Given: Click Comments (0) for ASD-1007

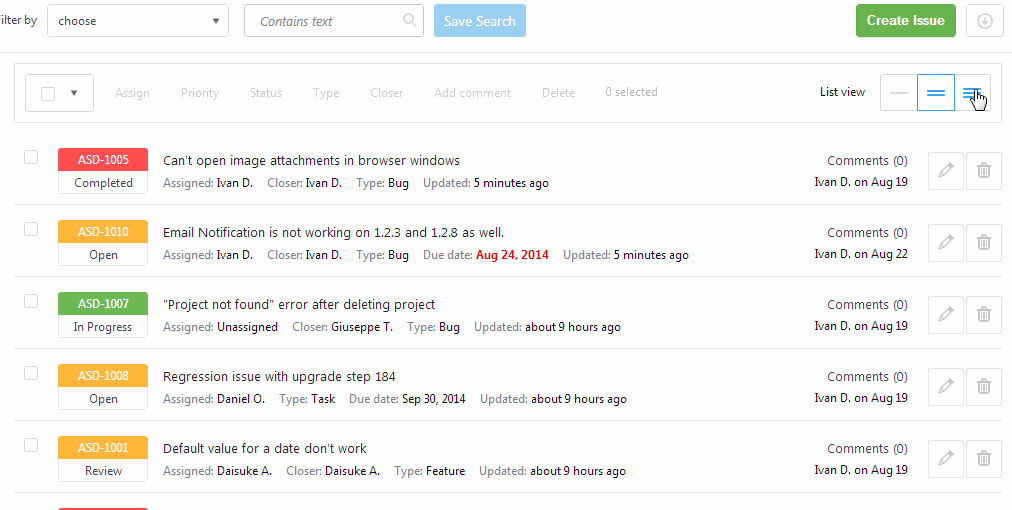Looking at the screenshot, I should tap(867, 304).
